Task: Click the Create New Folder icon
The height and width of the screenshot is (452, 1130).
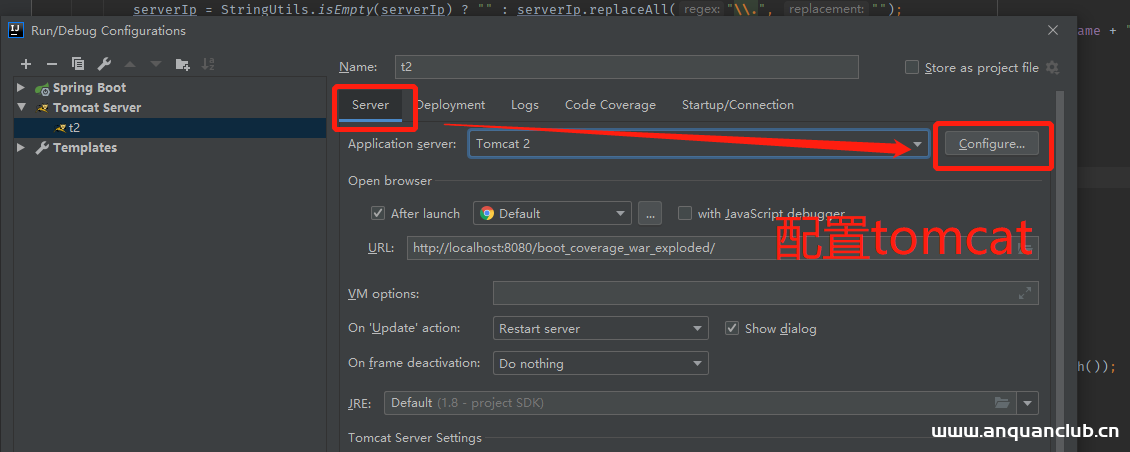Action: coord(182,64)
